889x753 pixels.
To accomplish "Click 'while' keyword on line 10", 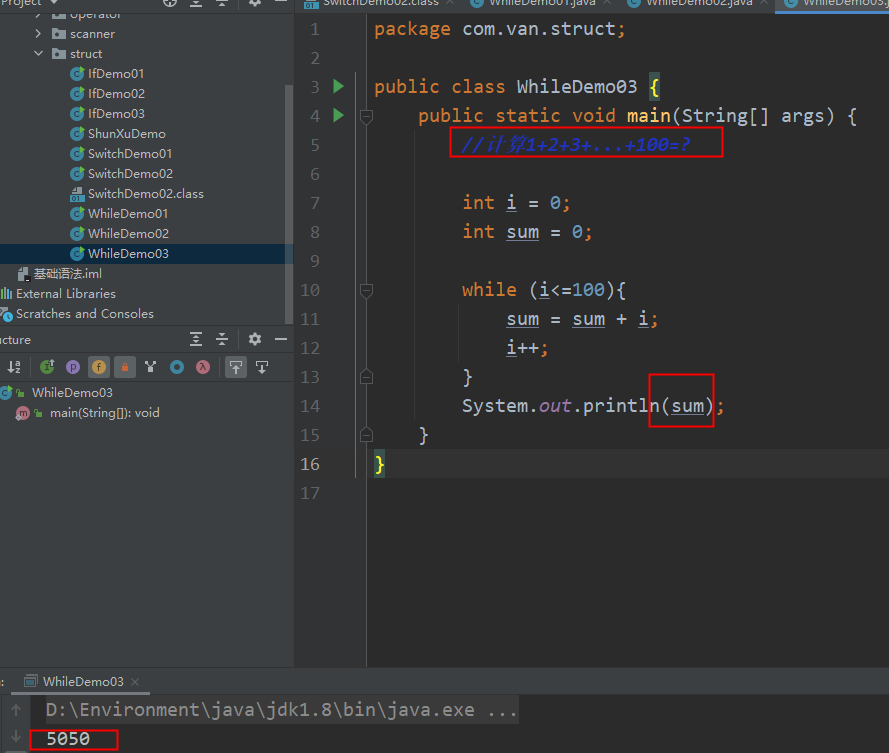I will (x=489, y=290).
